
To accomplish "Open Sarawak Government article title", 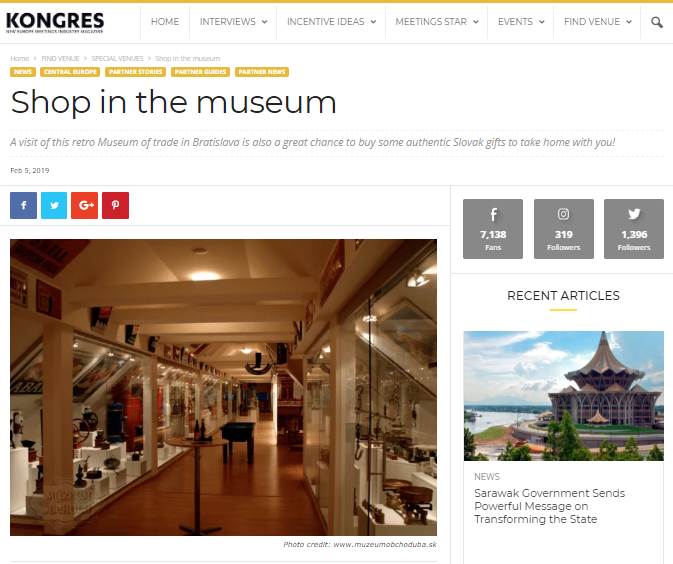I will click(x=549, y=506).
